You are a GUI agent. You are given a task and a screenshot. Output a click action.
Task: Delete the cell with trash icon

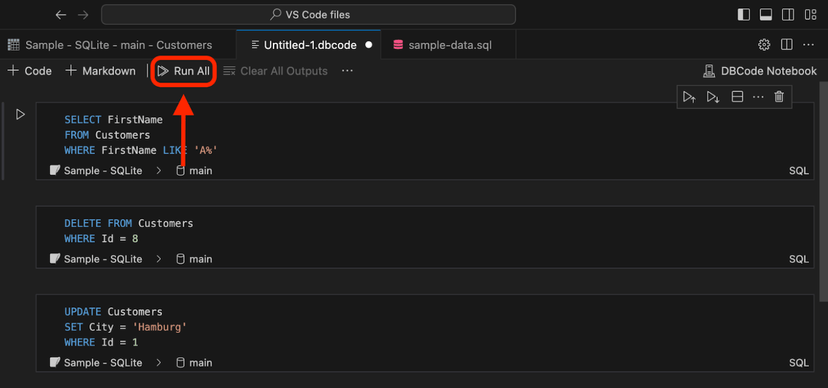coord(779,97)
